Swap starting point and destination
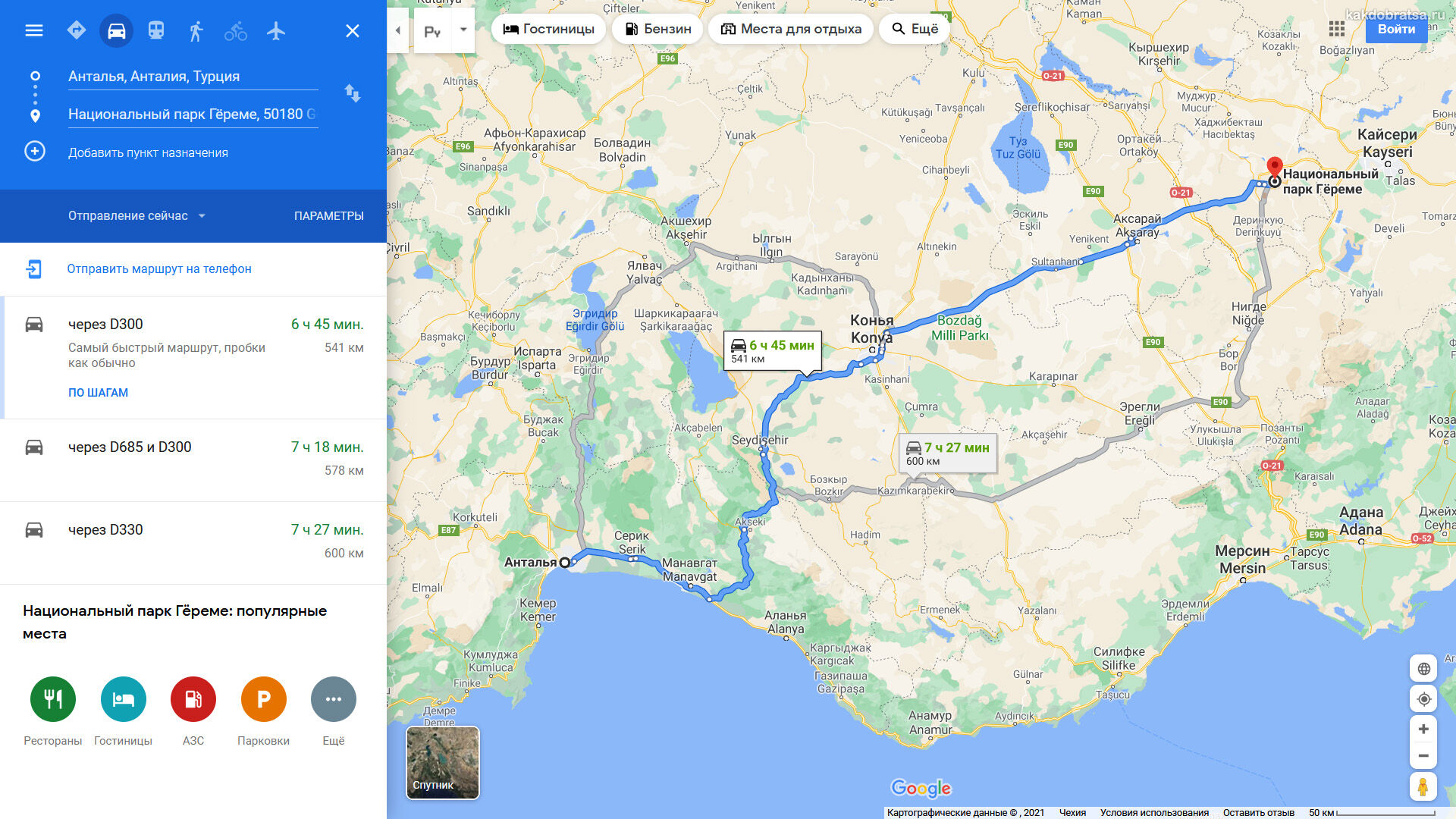Viewport: 1456px width, 819px height. tap(353, 93)
